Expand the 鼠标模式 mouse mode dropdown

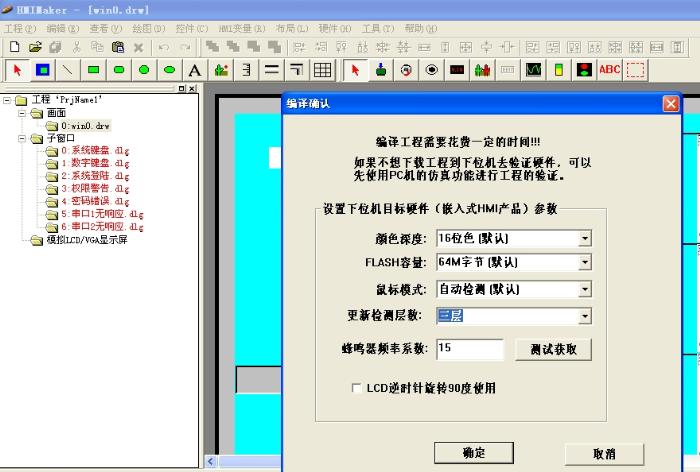tap(585, 290)
